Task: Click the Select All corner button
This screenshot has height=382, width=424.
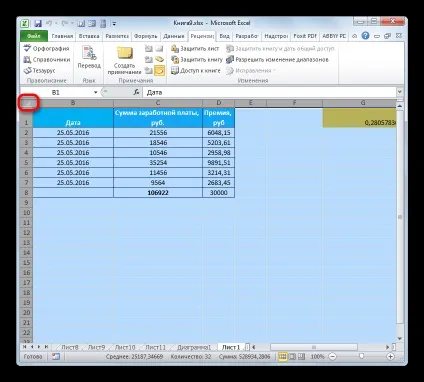Action: pos(27,103)
